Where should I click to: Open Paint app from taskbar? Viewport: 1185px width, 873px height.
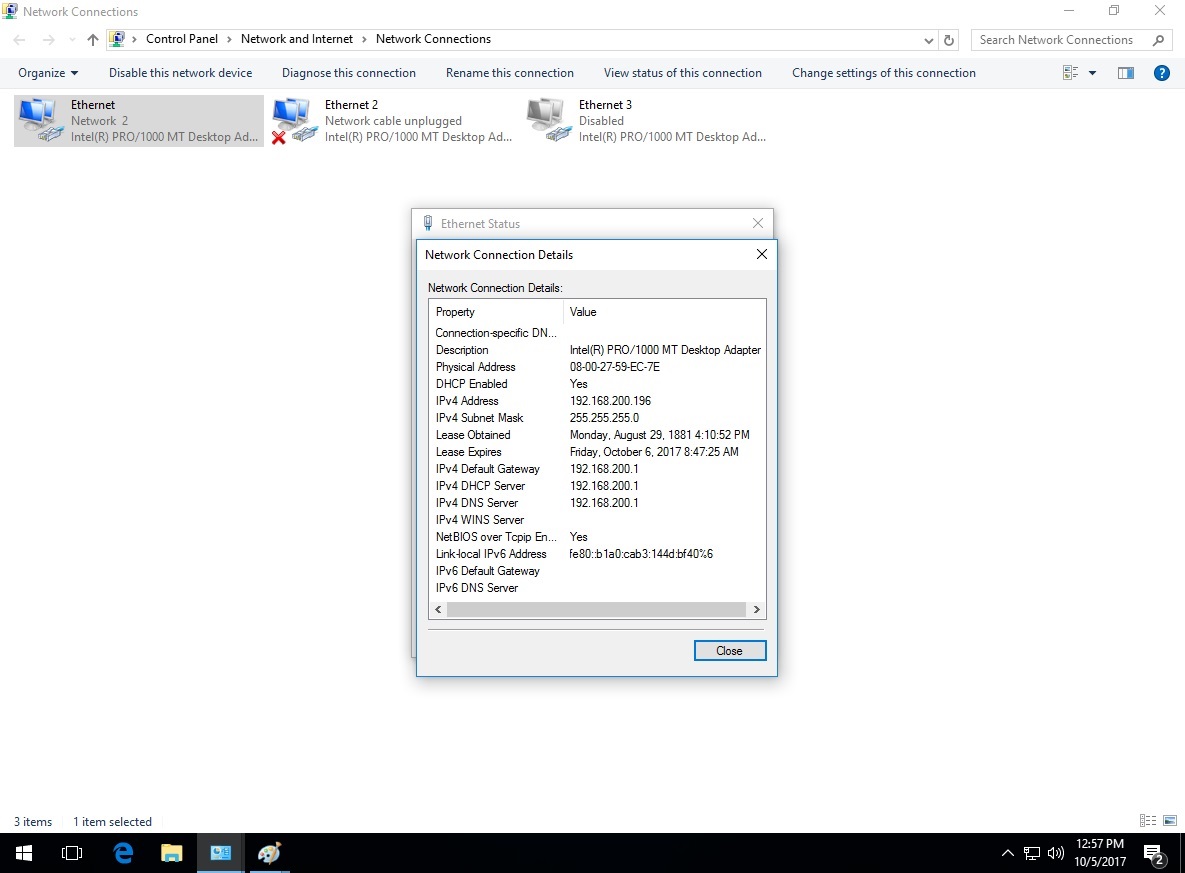tap(270, 853)
